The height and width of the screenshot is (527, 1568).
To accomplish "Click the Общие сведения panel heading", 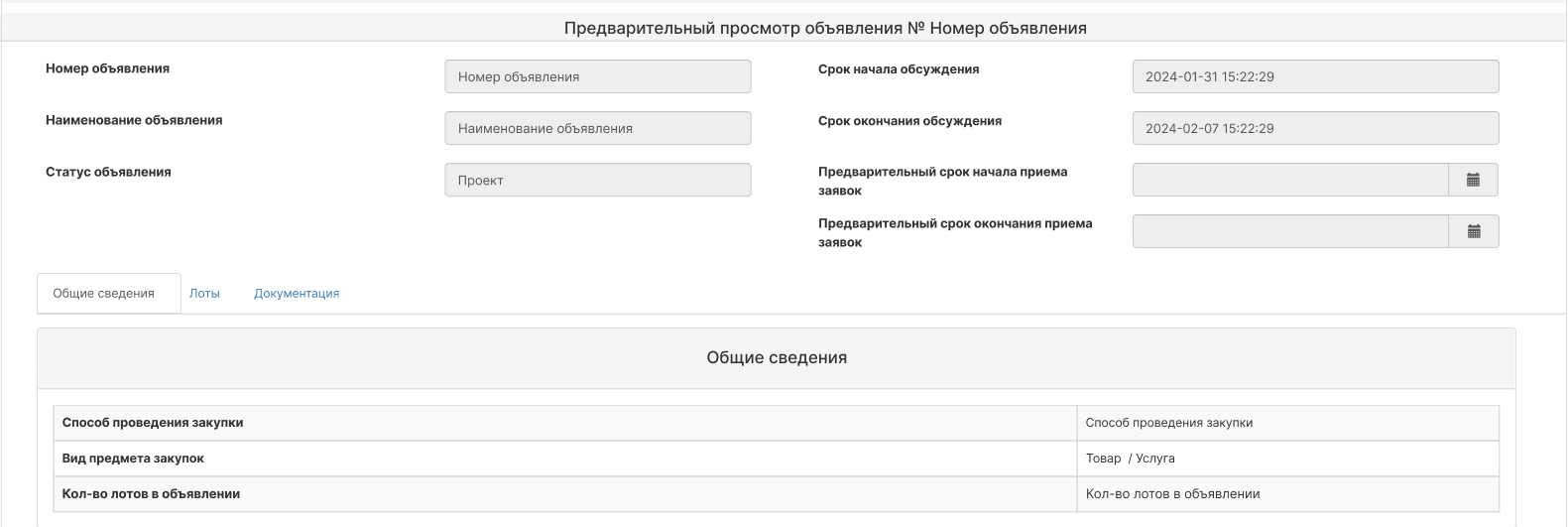I will [x=777, y=358].
